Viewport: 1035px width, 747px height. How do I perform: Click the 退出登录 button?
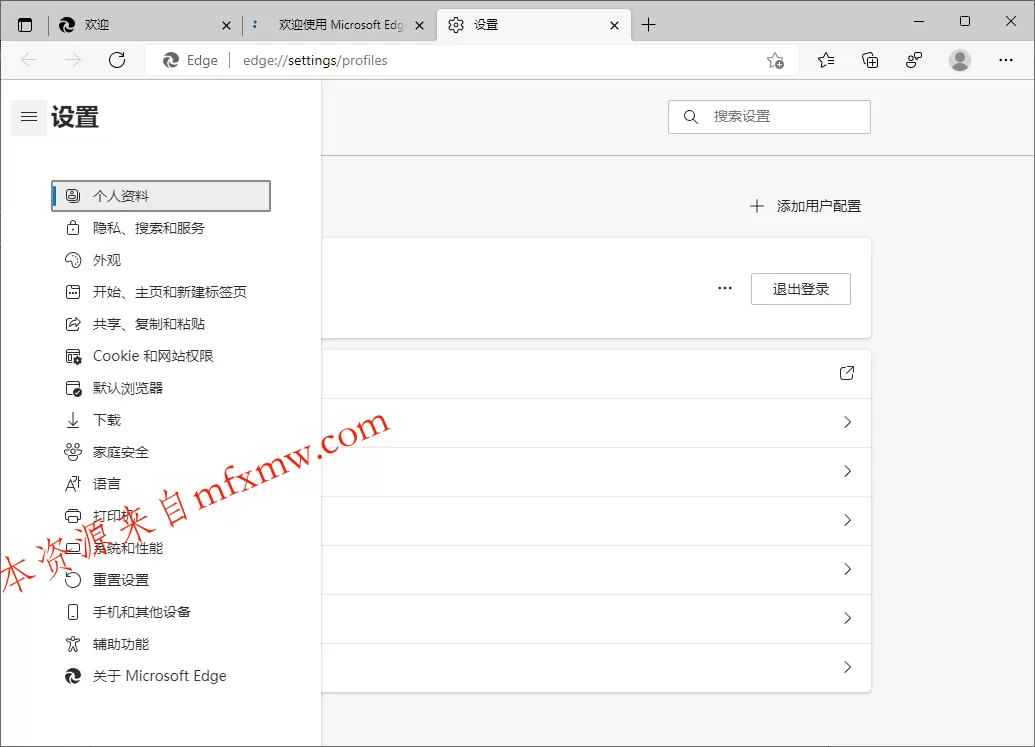tap(801, 289)
